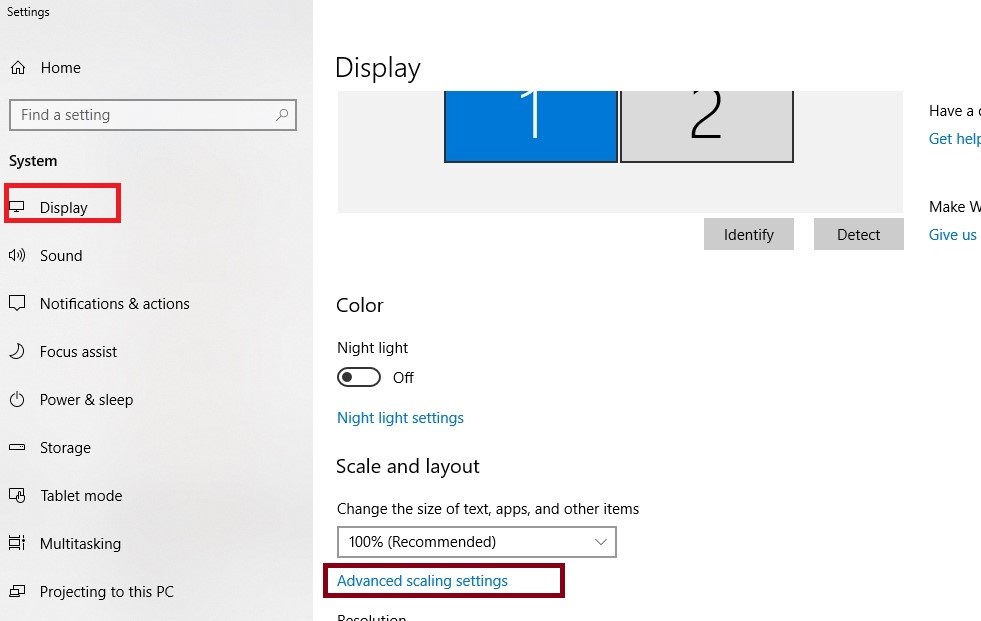Screen dimensions: 981x621
Task: Click the Notifications & actions speech-bubble icon
Action: point(17,303)
